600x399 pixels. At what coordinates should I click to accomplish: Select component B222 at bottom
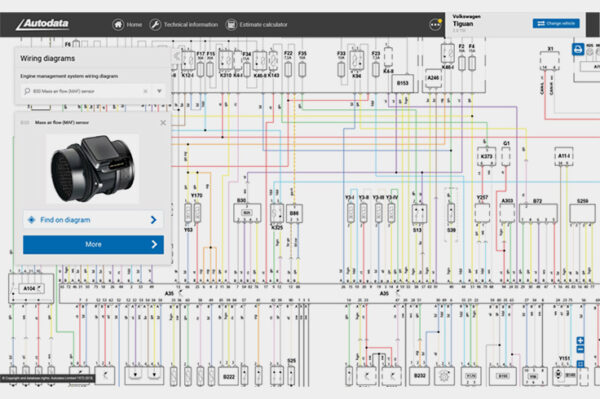(228, 376)
